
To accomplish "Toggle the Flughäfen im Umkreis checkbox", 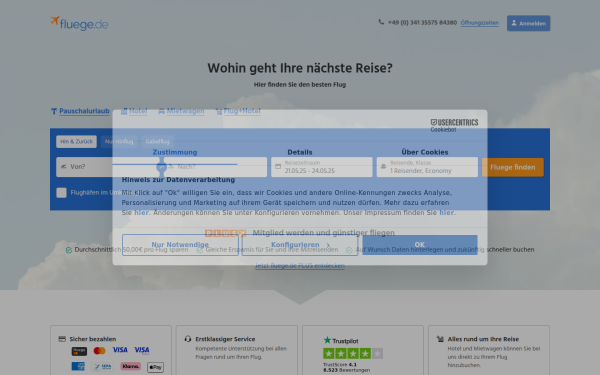I will pyautogui.click(x=61, y=192).
